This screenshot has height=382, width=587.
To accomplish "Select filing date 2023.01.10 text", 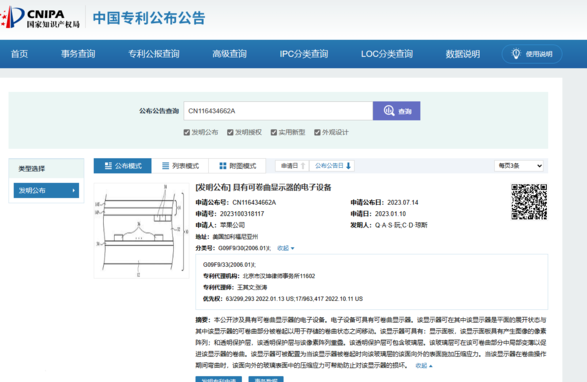I will tap(390, 214).
